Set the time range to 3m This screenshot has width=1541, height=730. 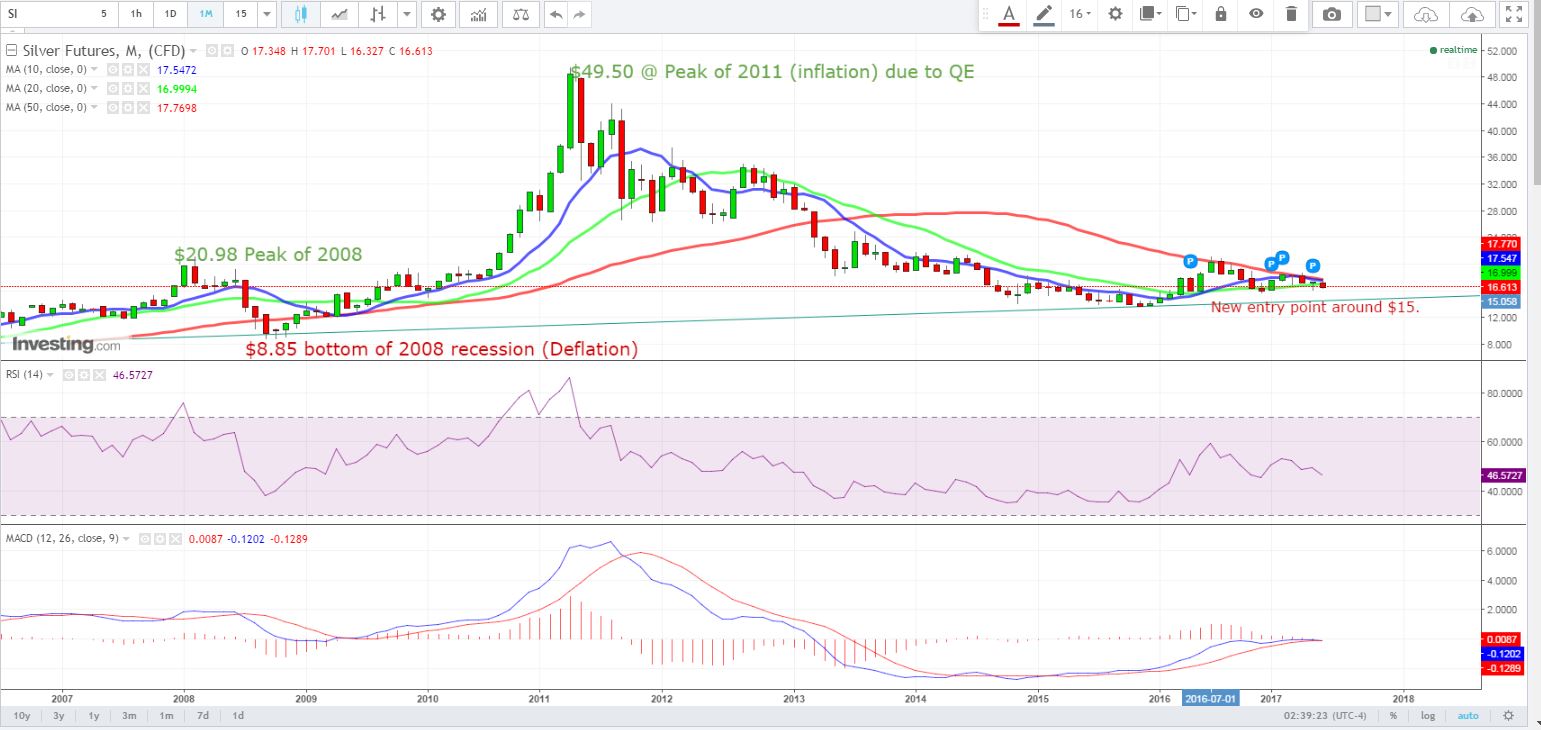tap(130, 716)
